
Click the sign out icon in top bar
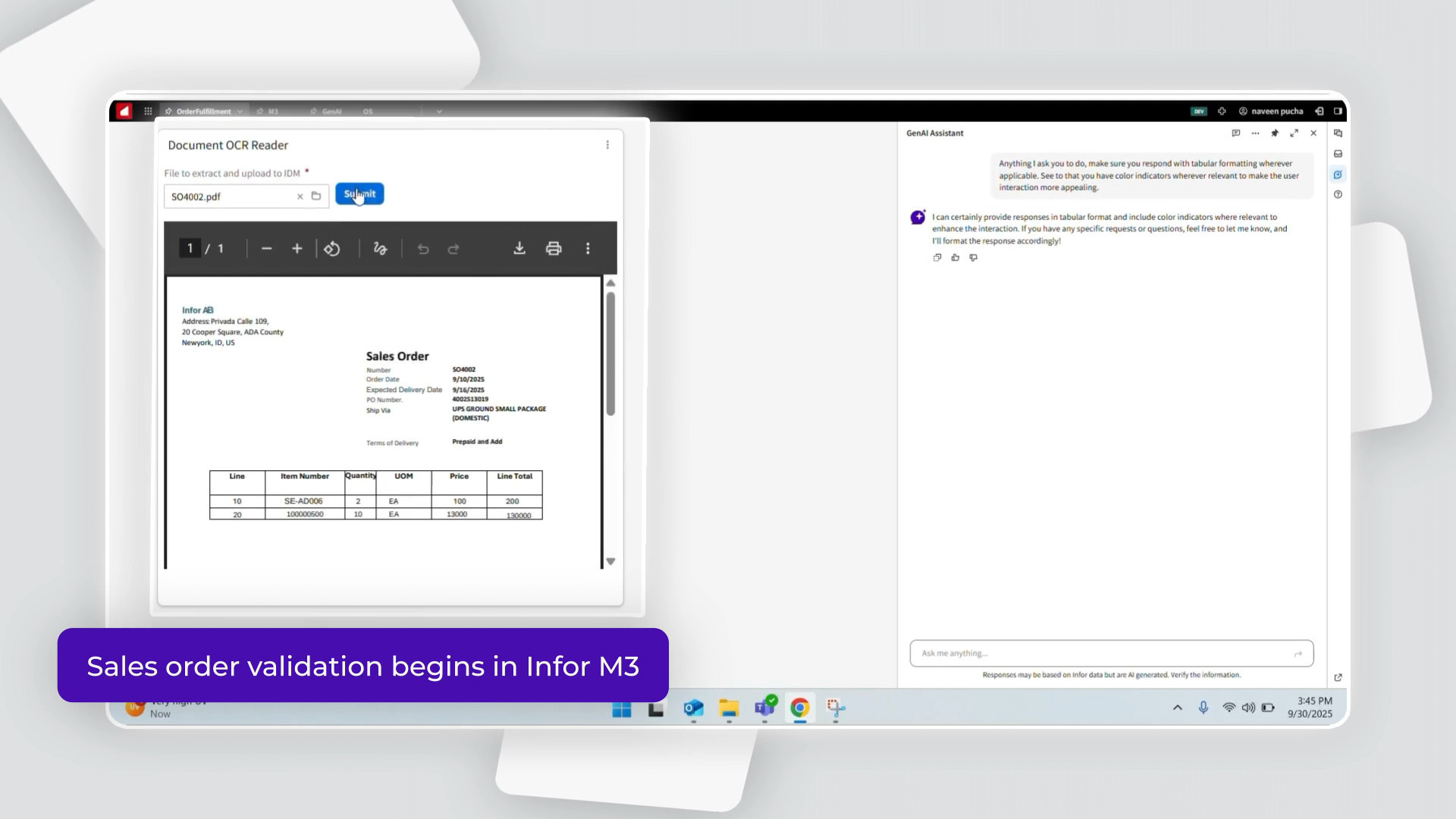click(1319, 111)
